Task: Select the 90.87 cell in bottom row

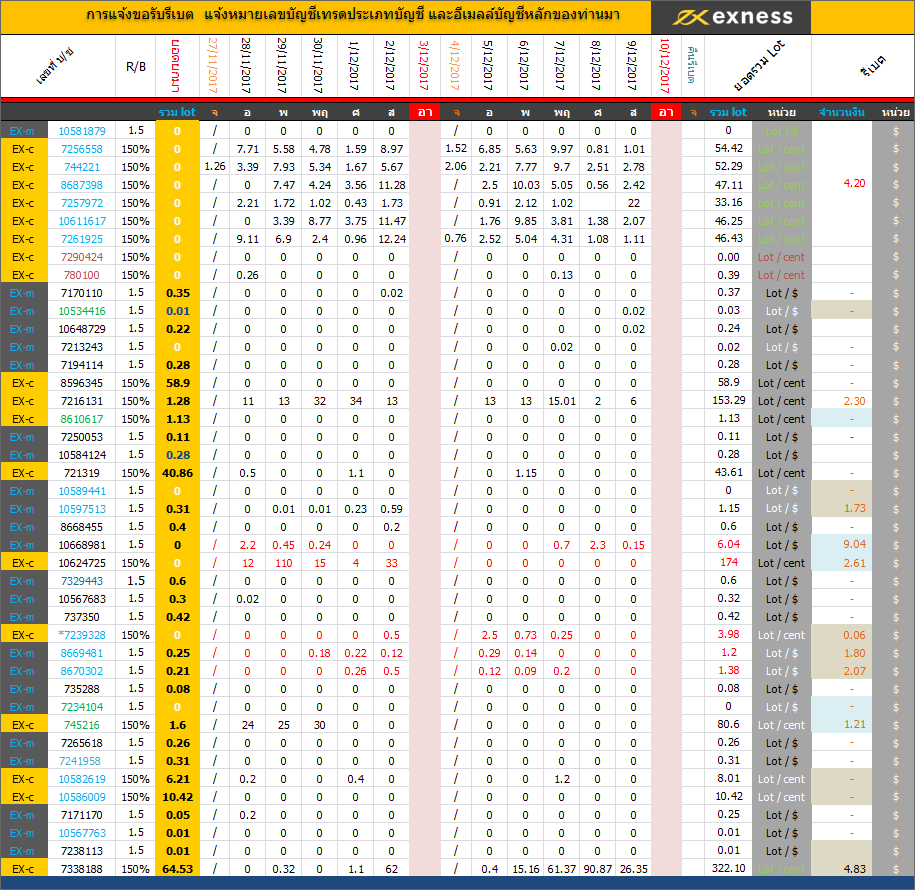Action: [x=597, y=869]
